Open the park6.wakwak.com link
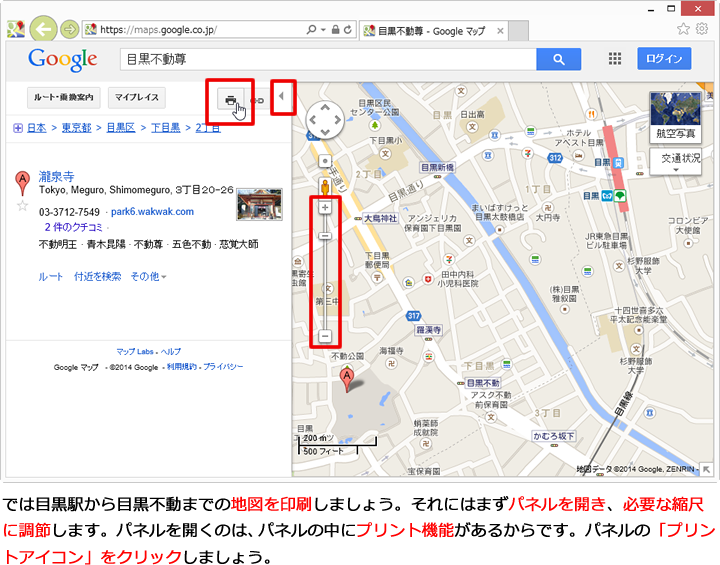 152,212
